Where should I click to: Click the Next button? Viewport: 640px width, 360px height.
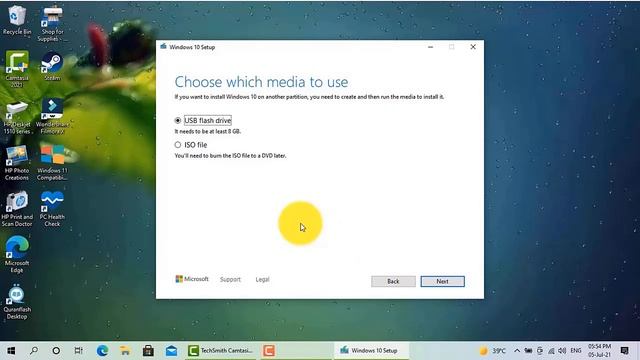(442, 281)
